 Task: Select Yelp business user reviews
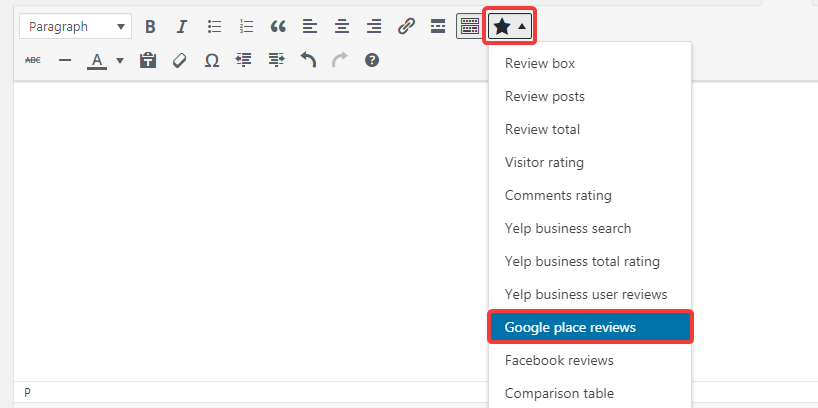click(590, 294)
